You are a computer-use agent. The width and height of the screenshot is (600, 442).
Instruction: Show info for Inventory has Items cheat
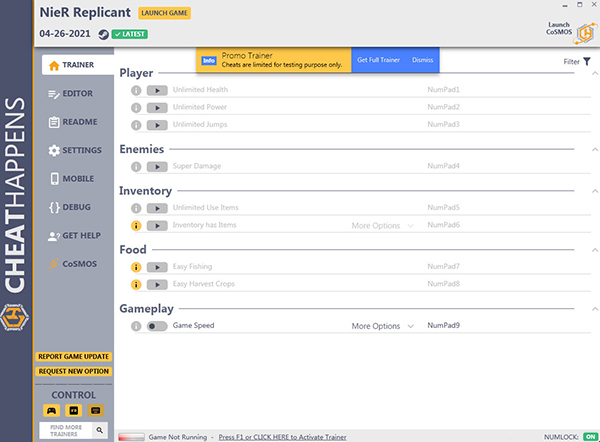[136, 225]
